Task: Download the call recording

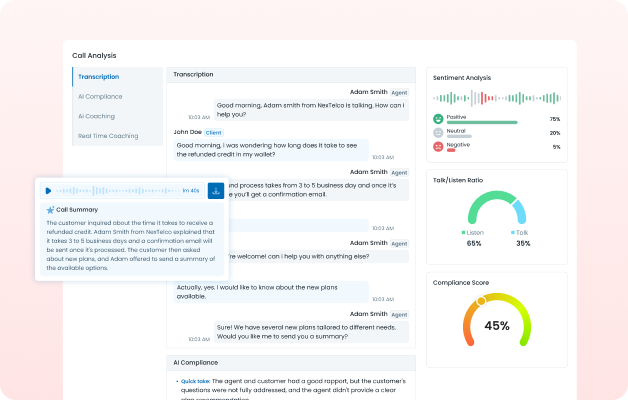Action: click(215, 190)
